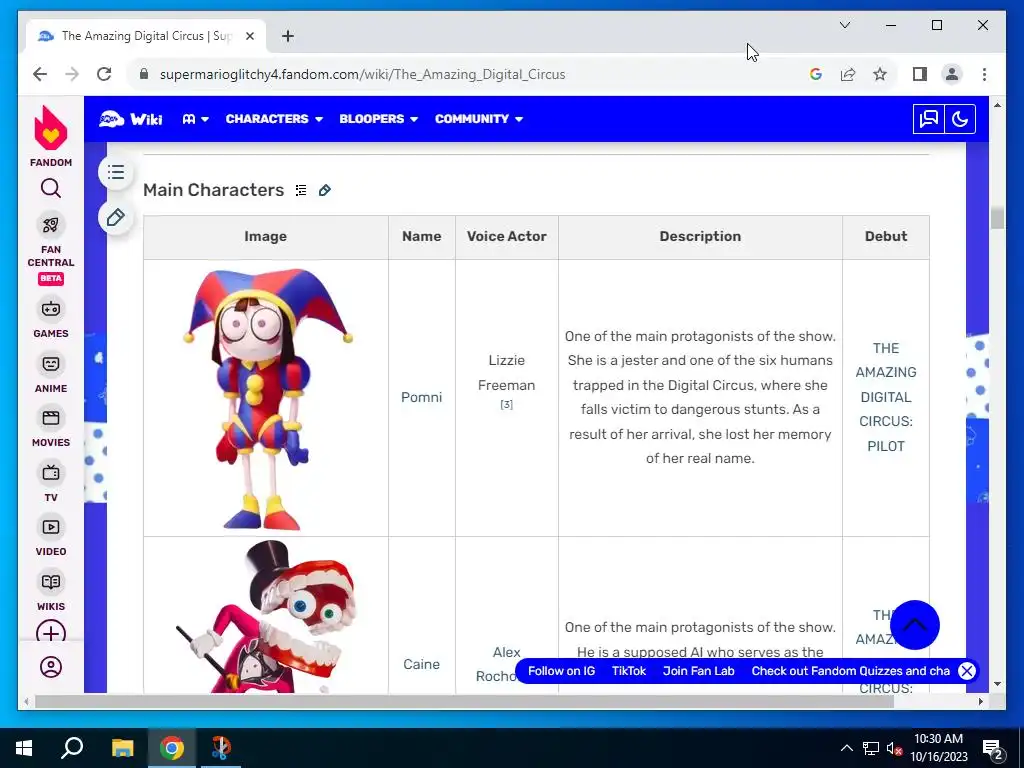Open Snipping Tool on the taskbar
The height and width of the screenshot is (768, 1024).
(x=221, y=748)
